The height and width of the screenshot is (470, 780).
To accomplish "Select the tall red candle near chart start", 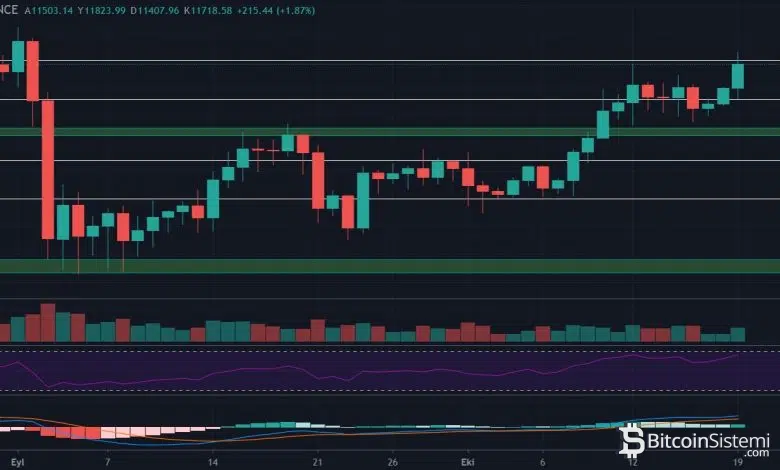I will (x=47, y=168).
